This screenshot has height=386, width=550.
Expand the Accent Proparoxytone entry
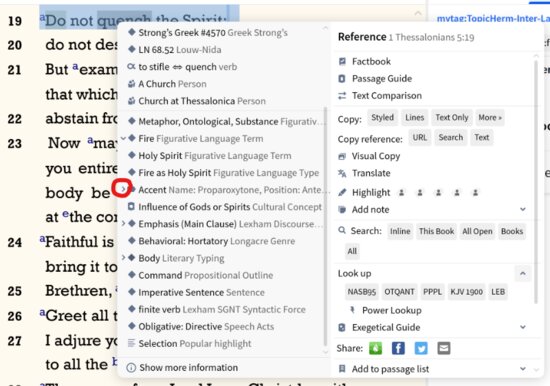[123, 189]
